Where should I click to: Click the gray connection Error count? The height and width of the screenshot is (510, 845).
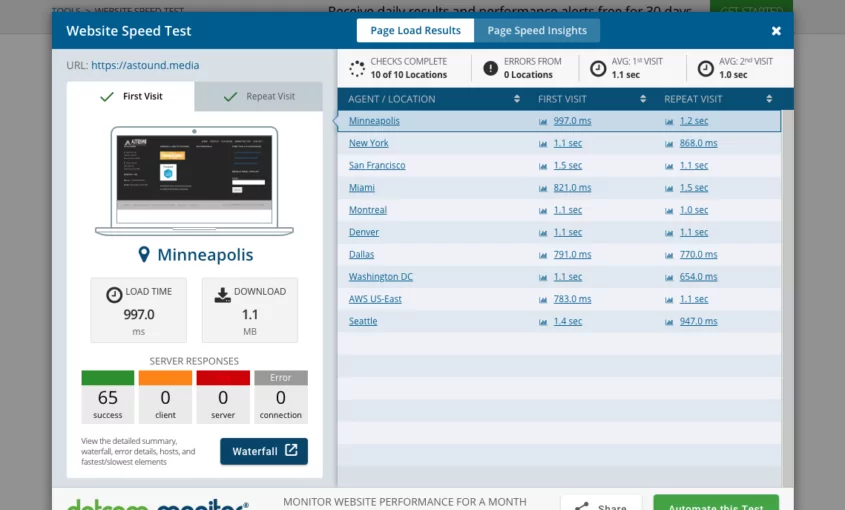pos(281,397)
